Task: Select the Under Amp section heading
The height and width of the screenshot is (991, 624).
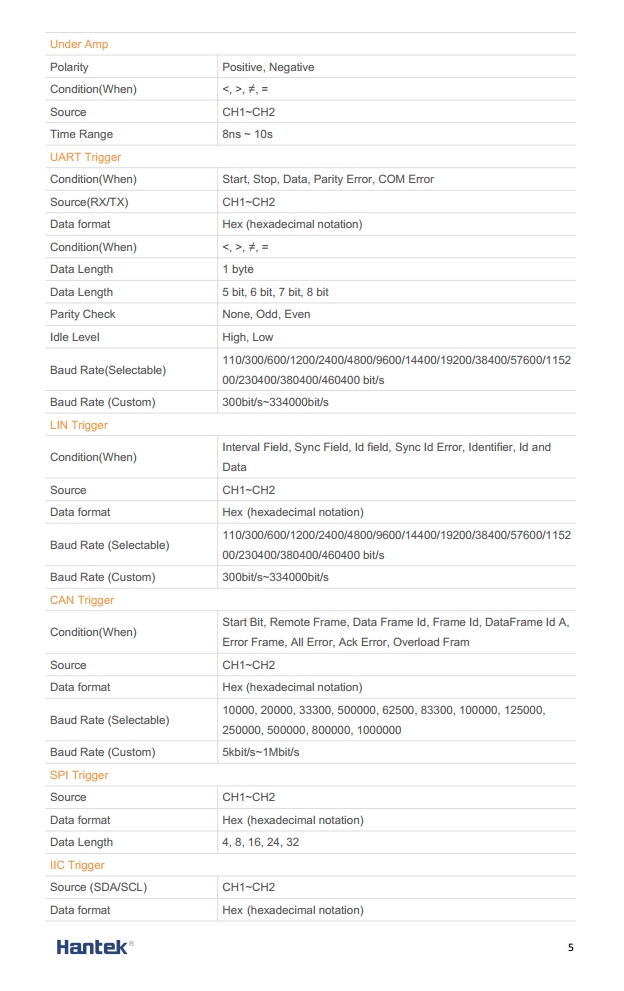Action: click(x=79, y=44)
